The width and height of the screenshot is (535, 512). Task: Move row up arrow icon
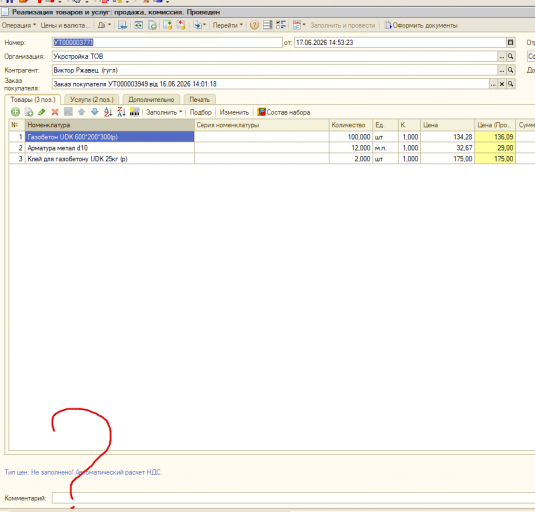point(82,112)
